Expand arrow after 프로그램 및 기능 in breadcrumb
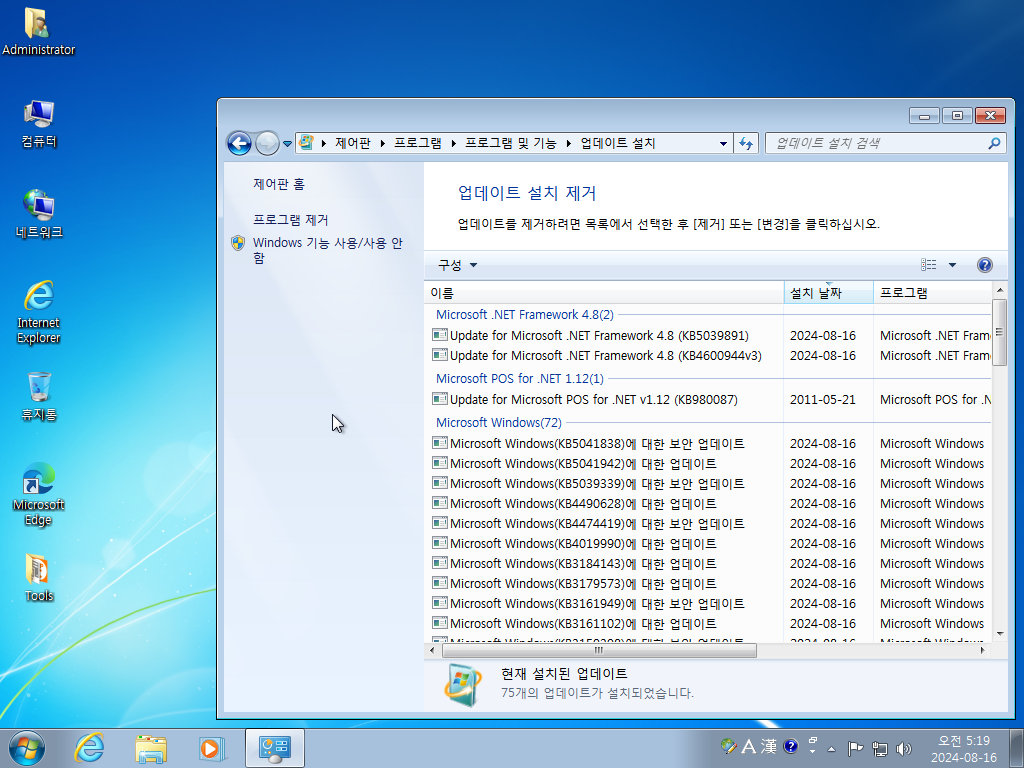 coord(569,143)
